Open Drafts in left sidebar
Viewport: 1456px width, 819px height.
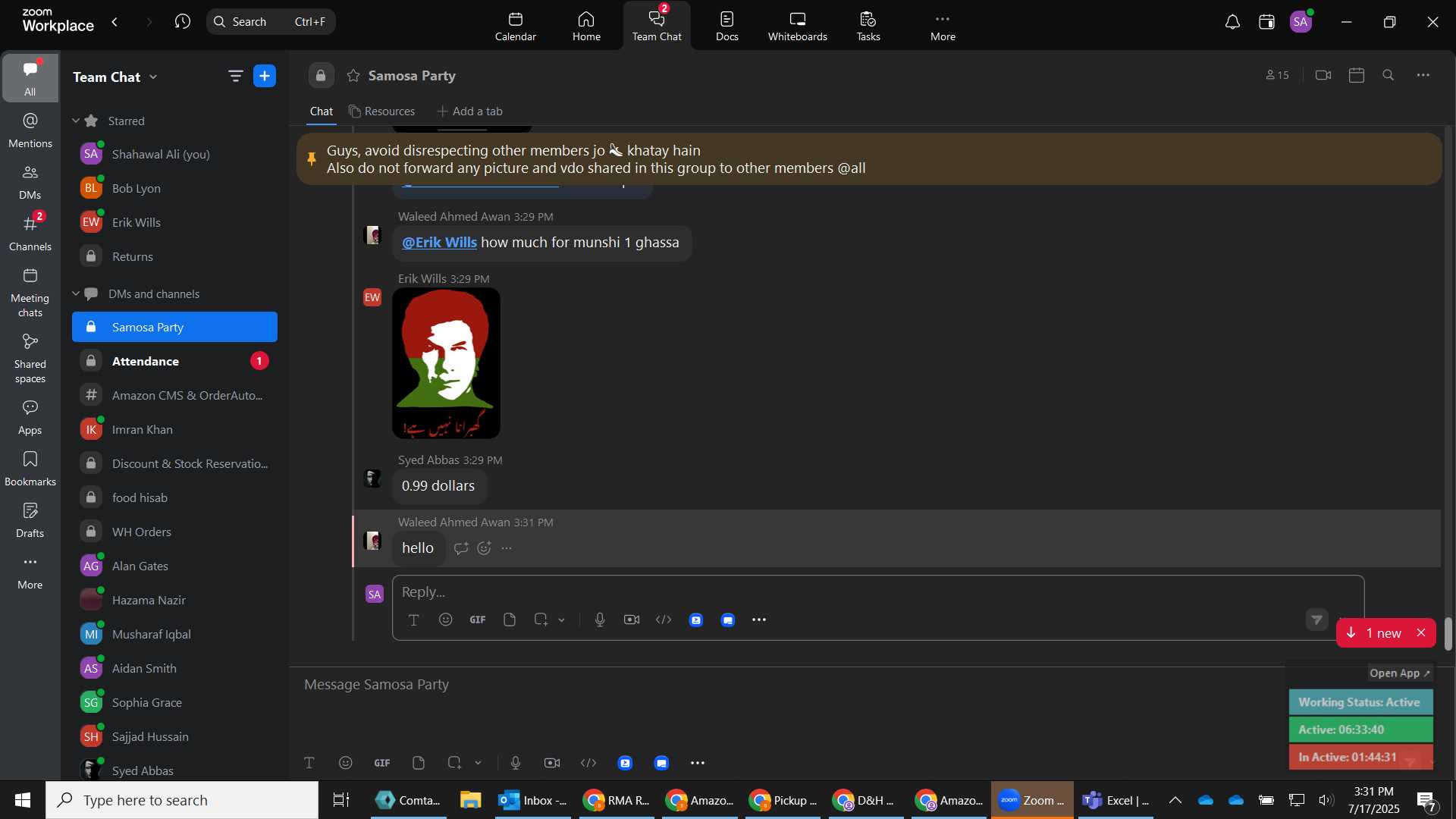(x=30, y=520)
